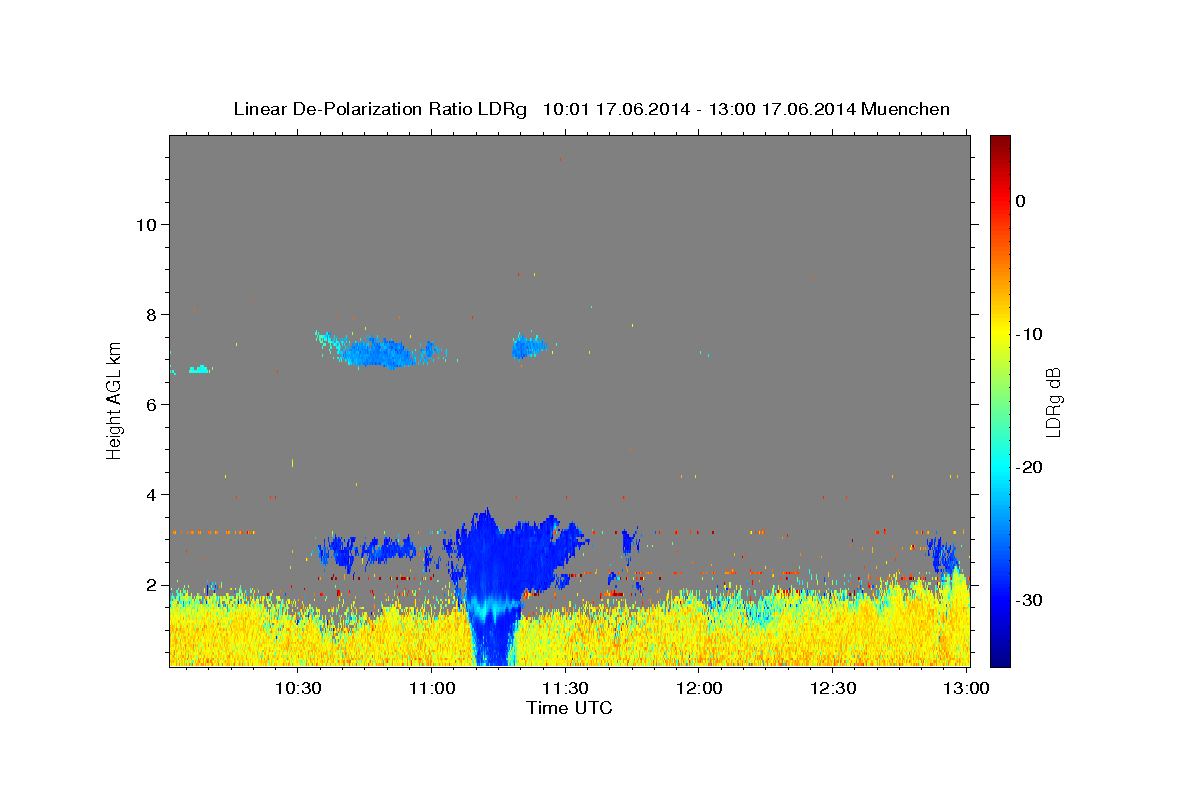Click the 10:30 time tick label
1200x800 pixels.
click(x=297, y=688)
